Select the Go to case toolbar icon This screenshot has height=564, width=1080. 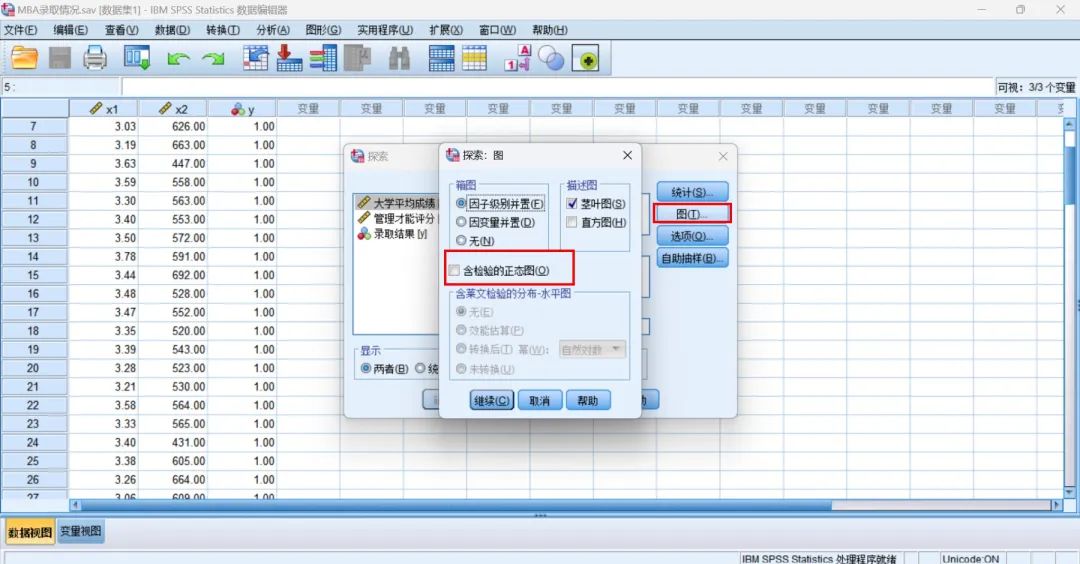click(256, 58)
